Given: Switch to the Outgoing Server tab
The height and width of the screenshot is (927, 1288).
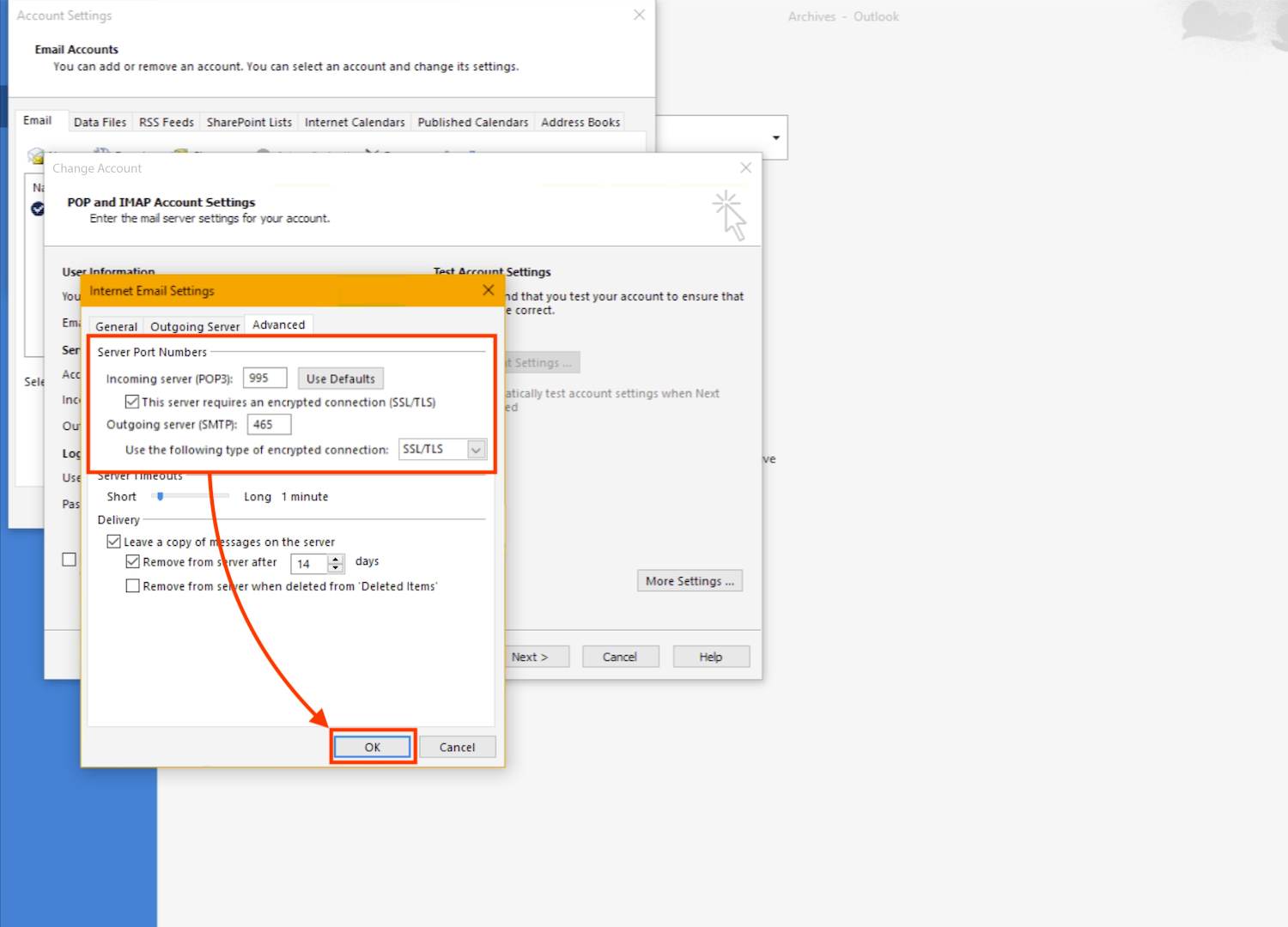Looking at the screenshot, I should tap(195, 326).
